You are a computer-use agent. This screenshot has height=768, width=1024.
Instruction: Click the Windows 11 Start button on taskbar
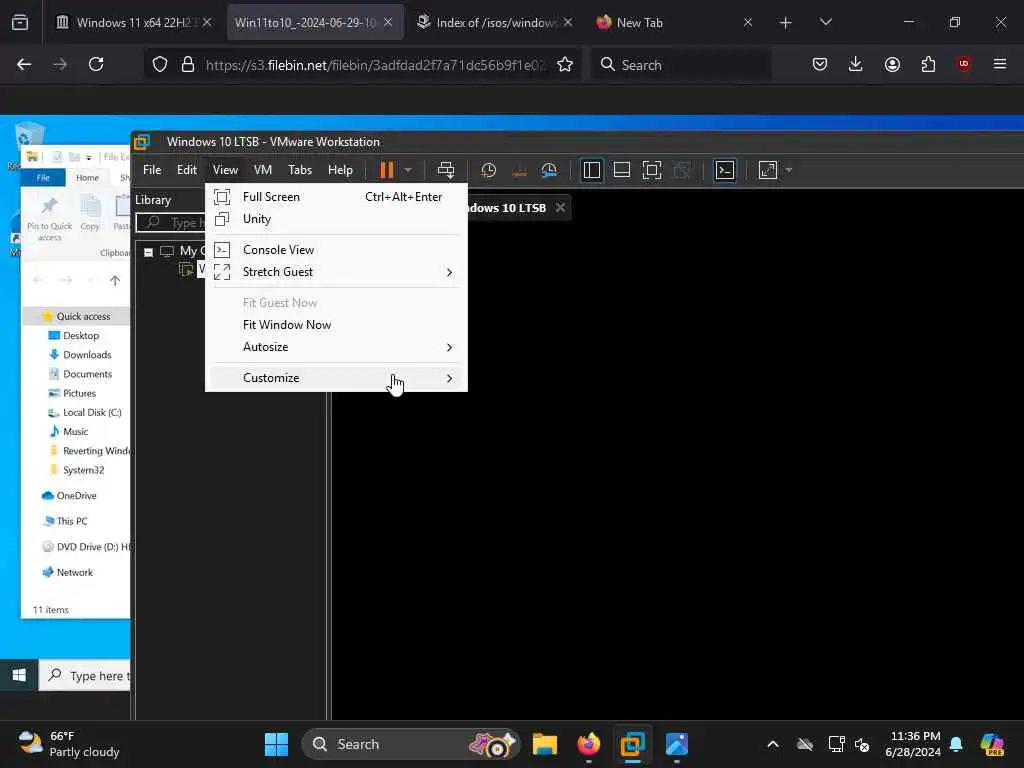(276, 744)
